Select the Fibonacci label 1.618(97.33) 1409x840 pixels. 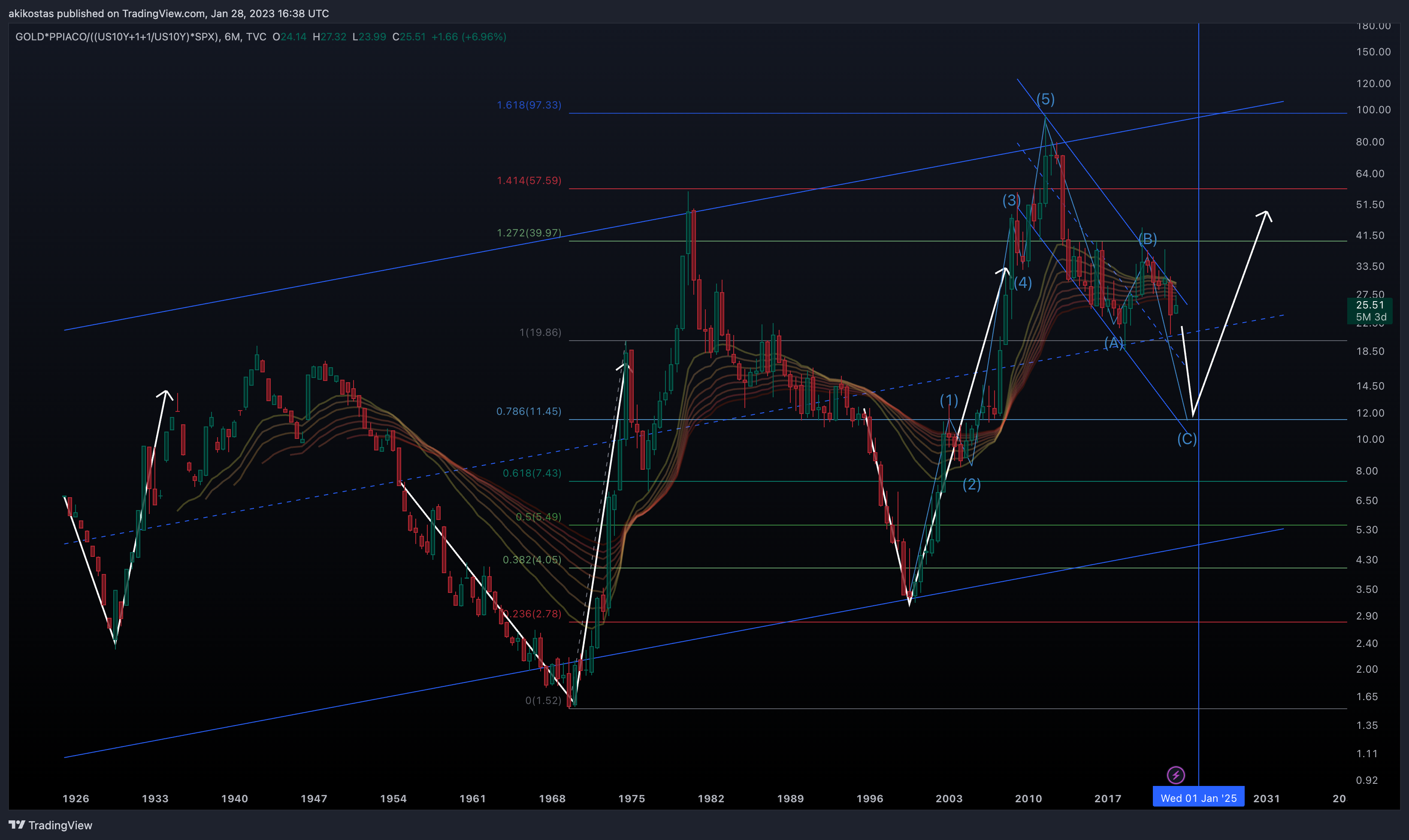[529, 105]
